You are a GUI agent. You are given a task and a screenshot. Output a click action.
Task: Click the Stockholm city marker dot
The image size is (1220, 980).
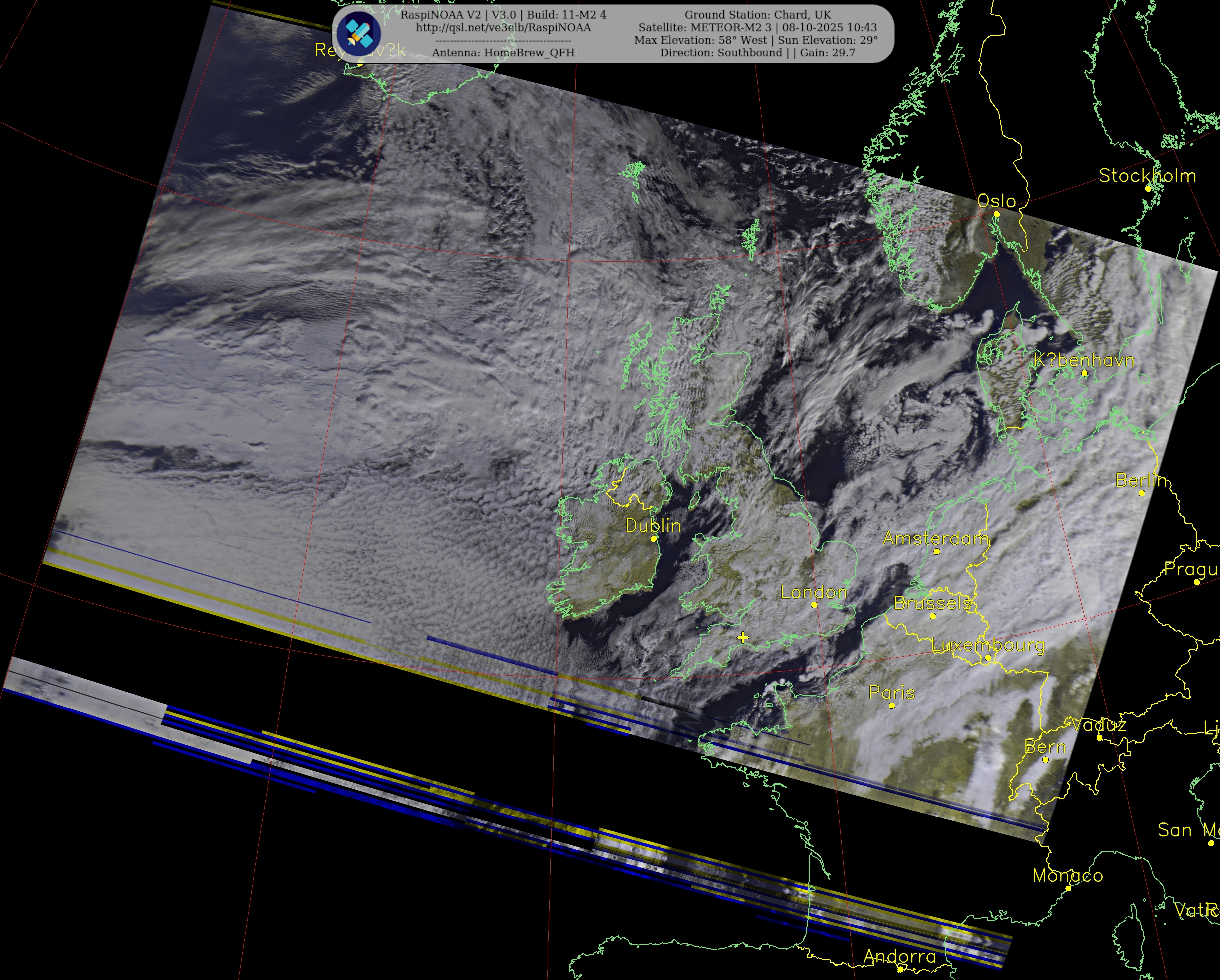coord(1148,188)
